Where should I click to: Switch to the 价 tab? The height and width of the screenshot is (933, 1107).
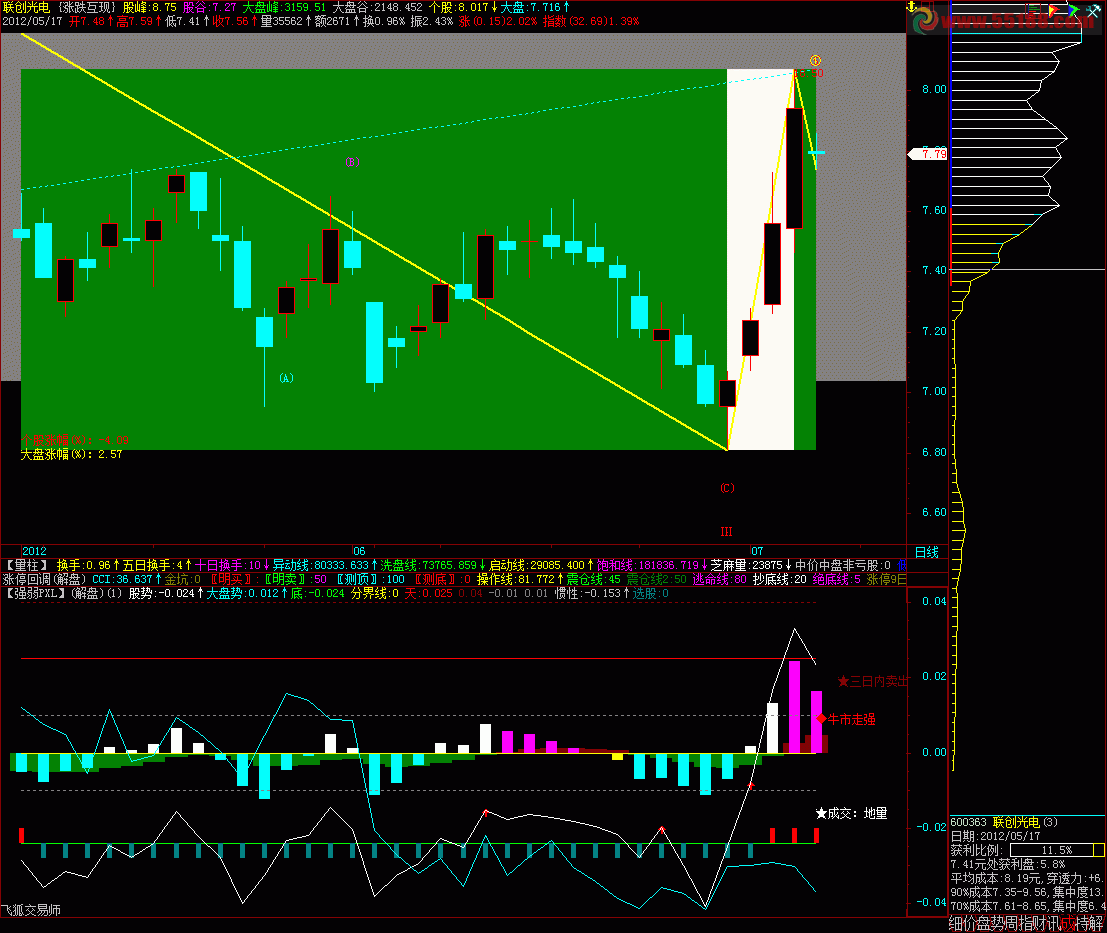click(x=970, y=923)
